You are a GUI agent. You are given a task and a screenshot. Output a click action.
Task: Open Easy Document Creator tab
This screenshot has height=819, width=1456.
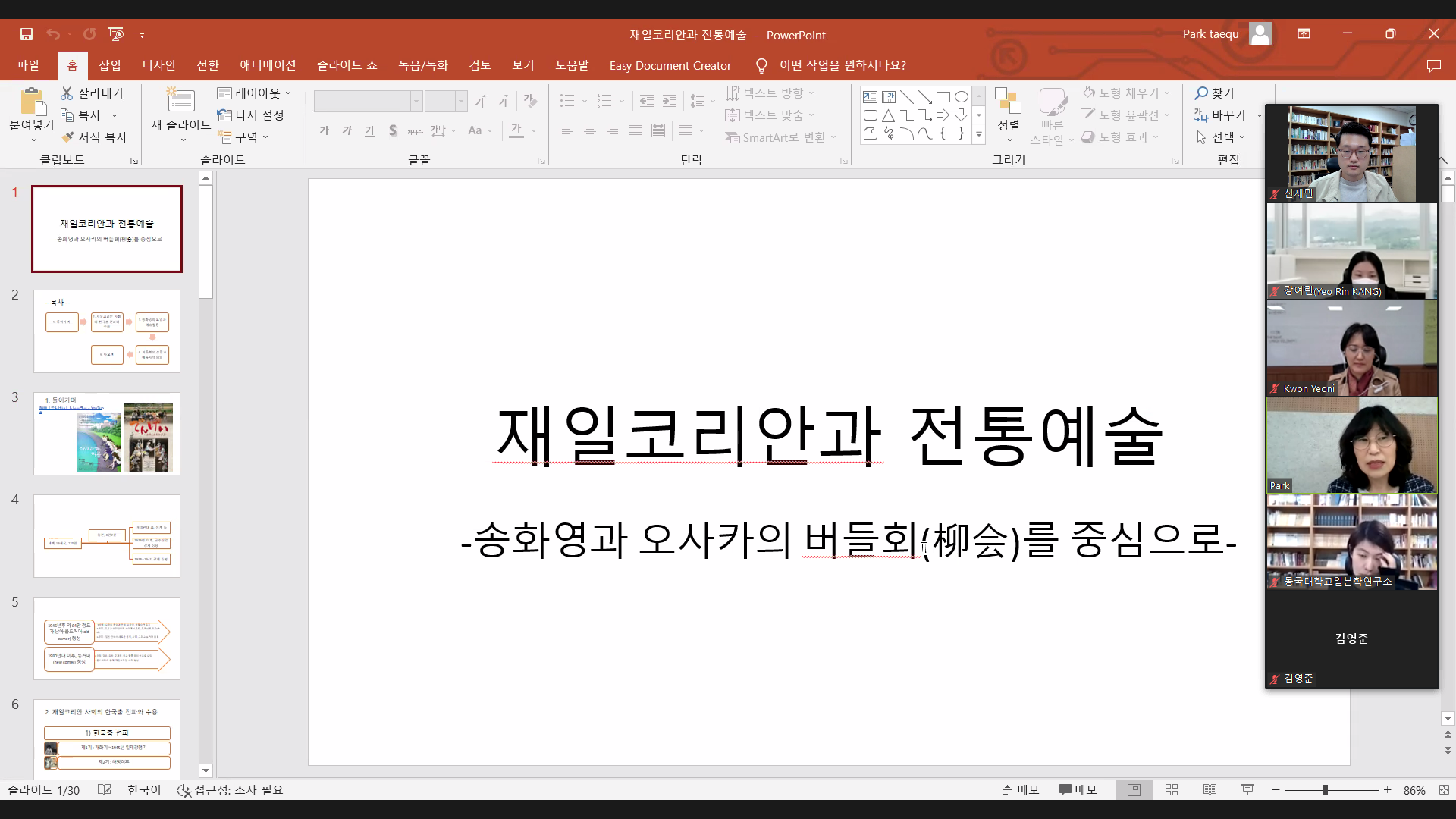670,66
